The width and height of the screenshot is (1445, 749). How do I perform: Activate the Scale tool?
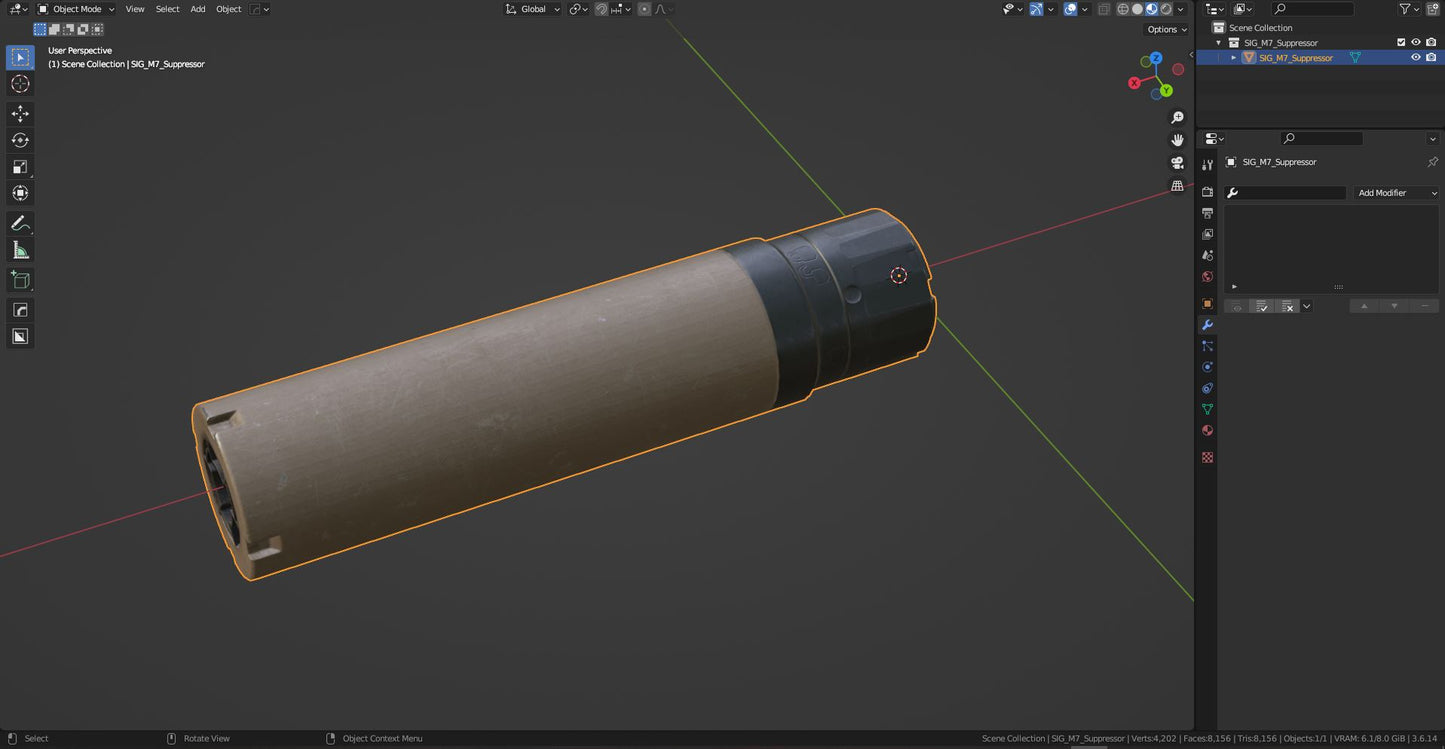(20, 167)
